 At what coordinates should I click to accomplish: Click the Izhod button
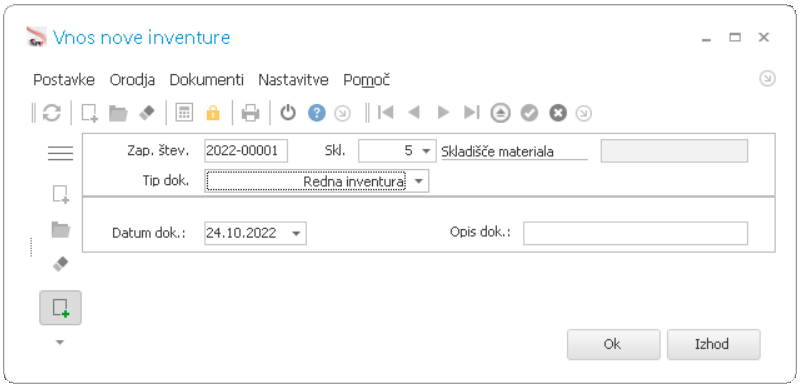point(713,345)
